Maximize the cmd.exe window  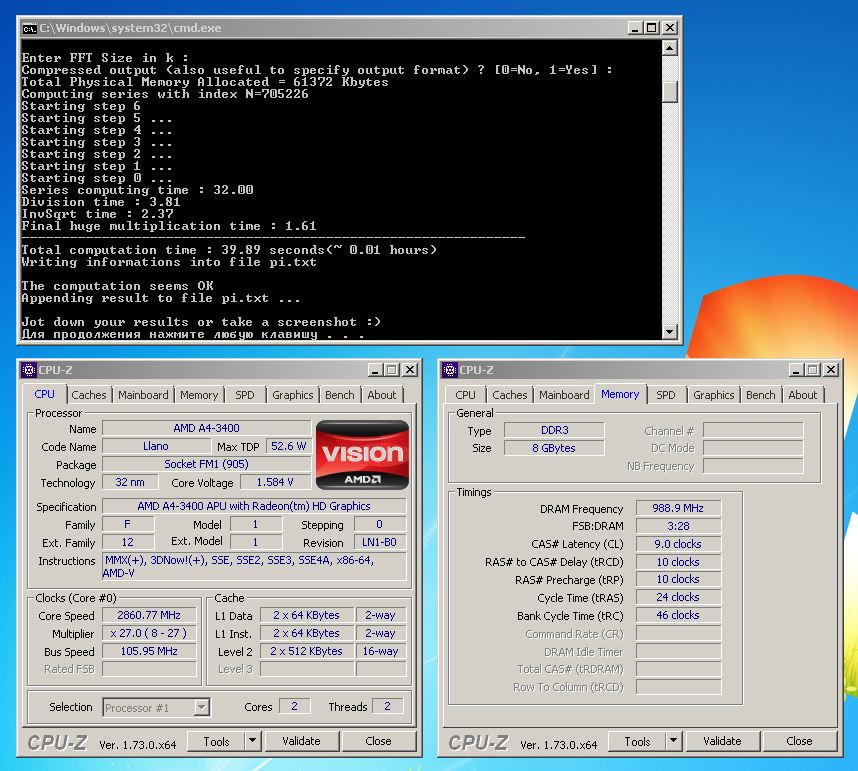pyautogui.click(x=652, y=28)
